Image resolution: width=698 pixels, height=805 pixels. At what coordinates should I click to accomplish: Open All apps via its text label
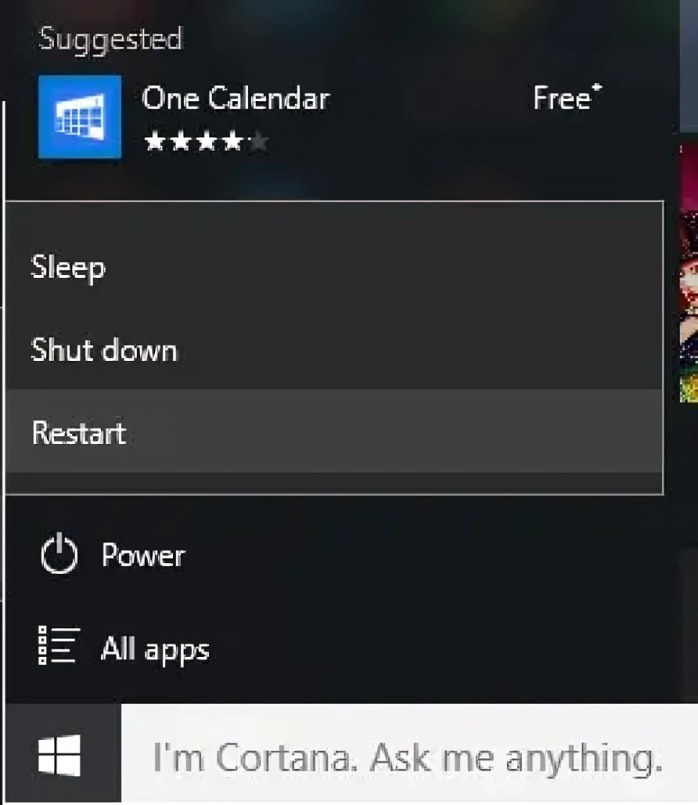coord(155,649)
